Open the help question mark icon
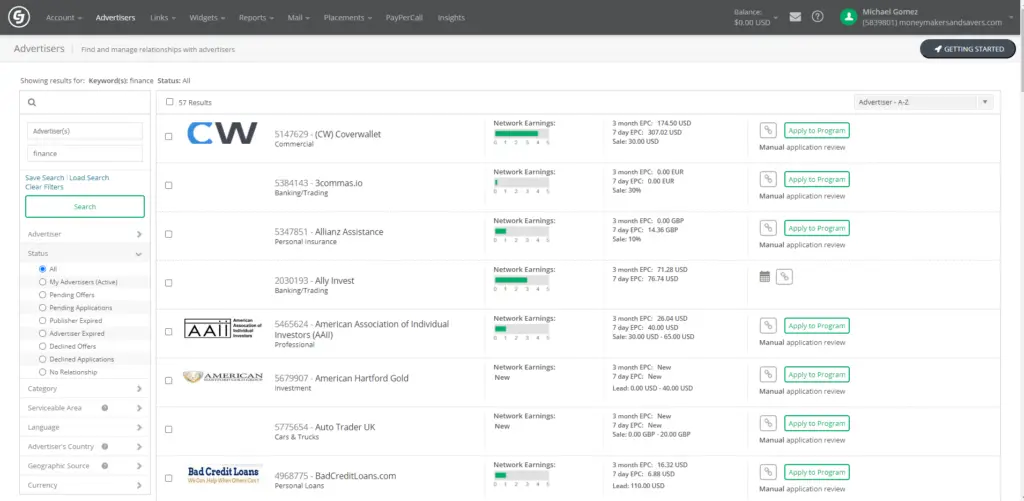Image resolution: width=1024 pixels, height=501 pixels. [x=817, y=17]
